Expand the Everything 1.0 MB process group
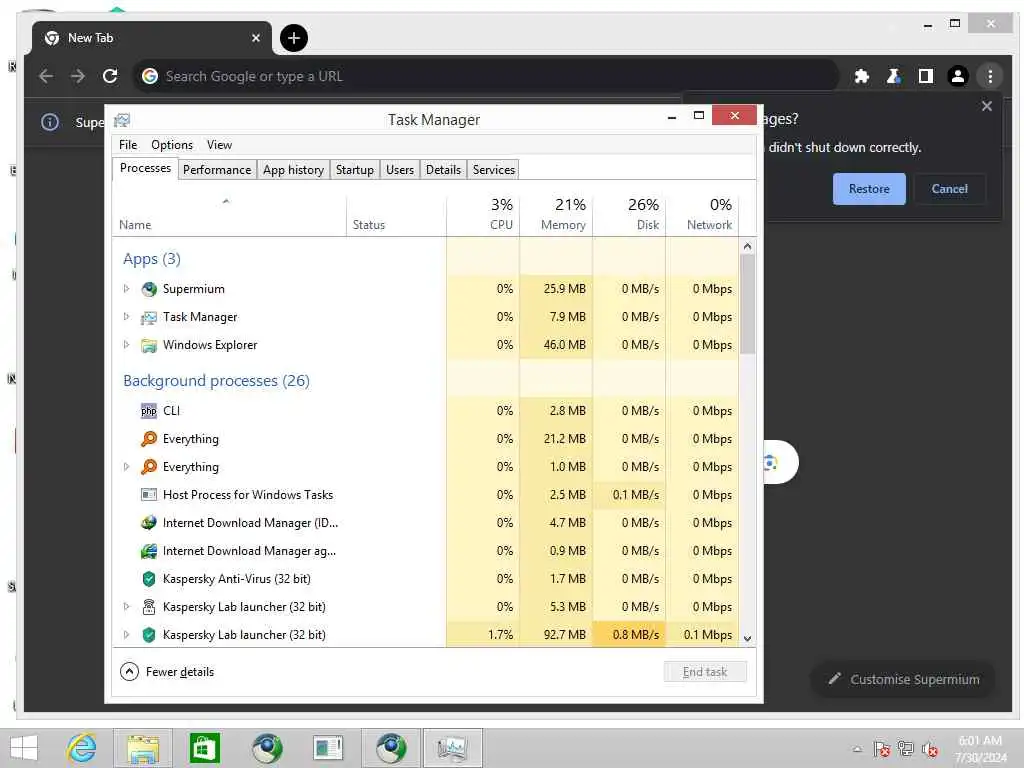The height and width of the screenshot is (768, 1024). [127, 467]
